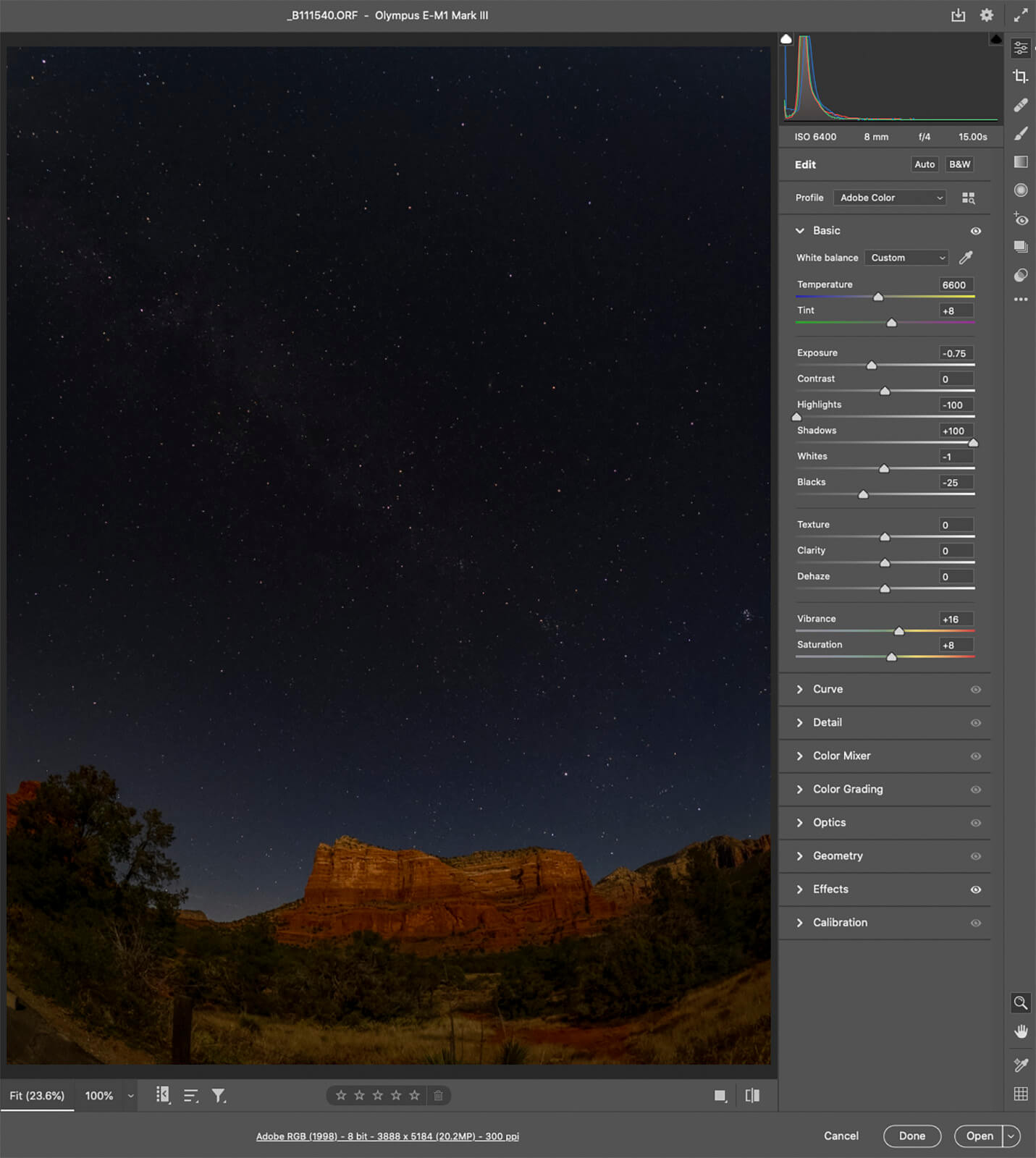
Task: Toggle before/after comparison view
Action: click(752, 1096)
